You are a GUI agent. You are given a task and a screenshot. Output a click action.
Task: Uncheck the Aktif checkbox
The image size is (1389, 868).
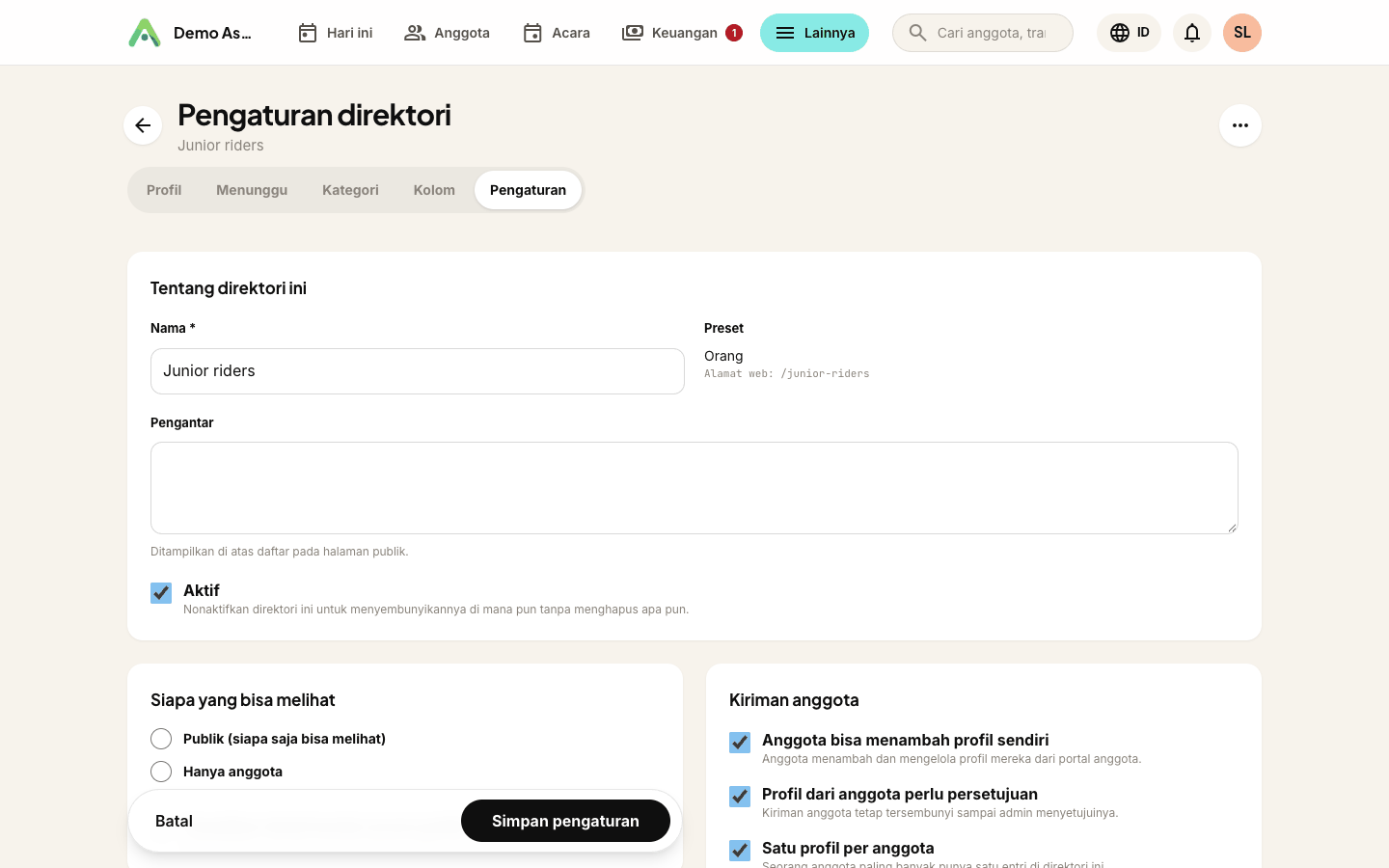pos(161,592)
